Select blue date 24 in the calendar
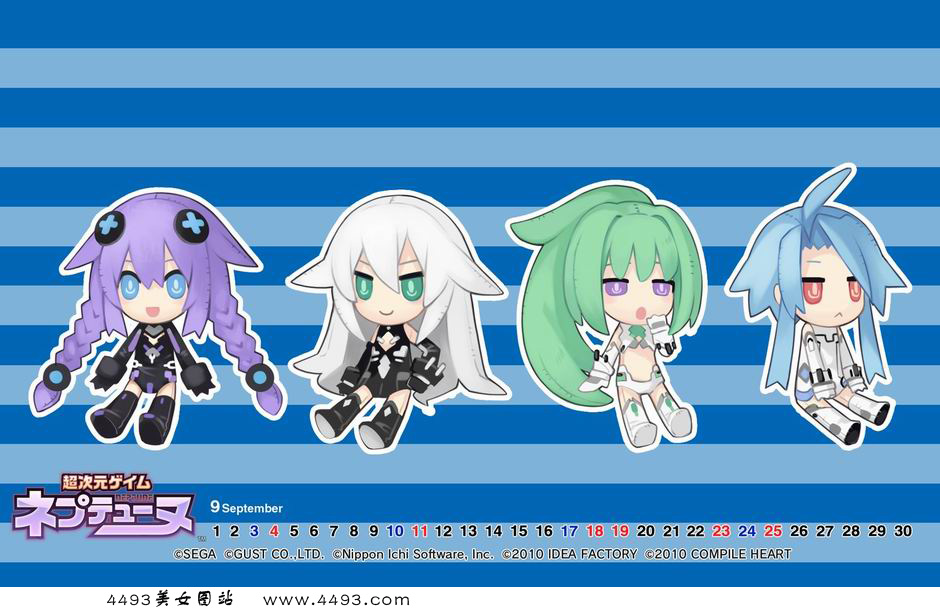This screenshot has width=940, height=612. 747,531
